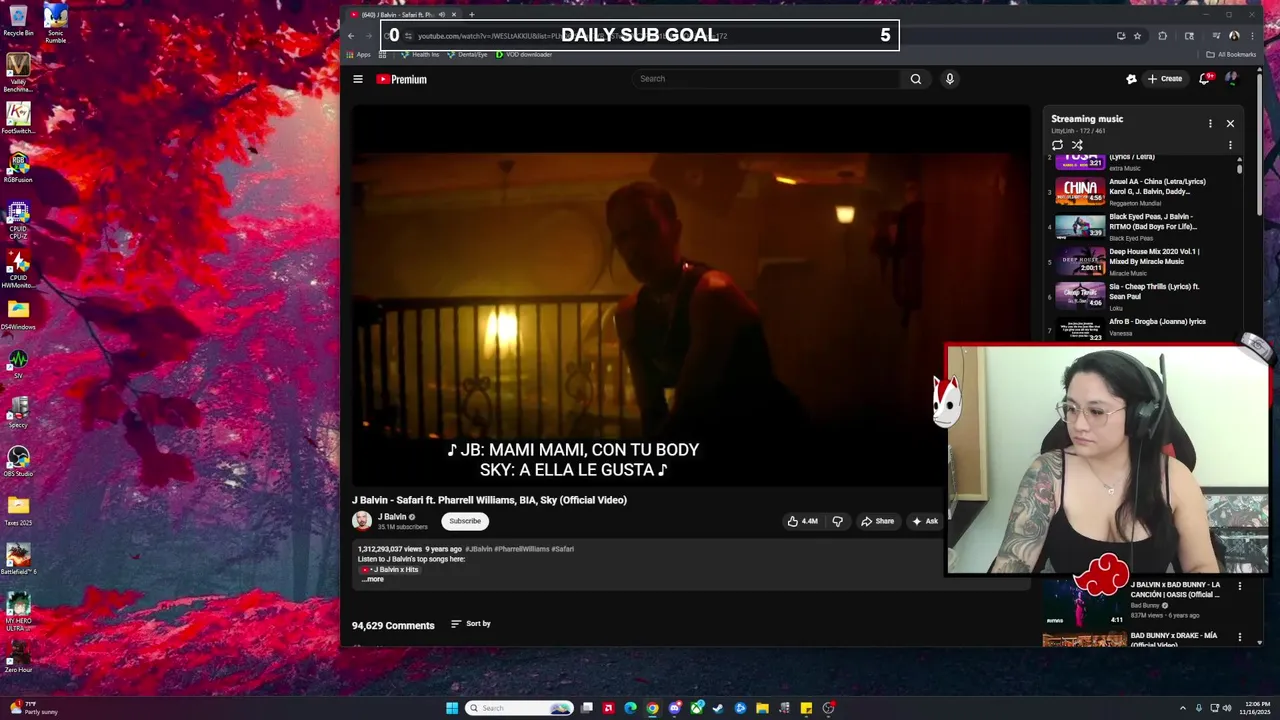Subscribe to the J Balvin channel
The width and height of the screenshot is (1280, 720).
click(465, 521)
